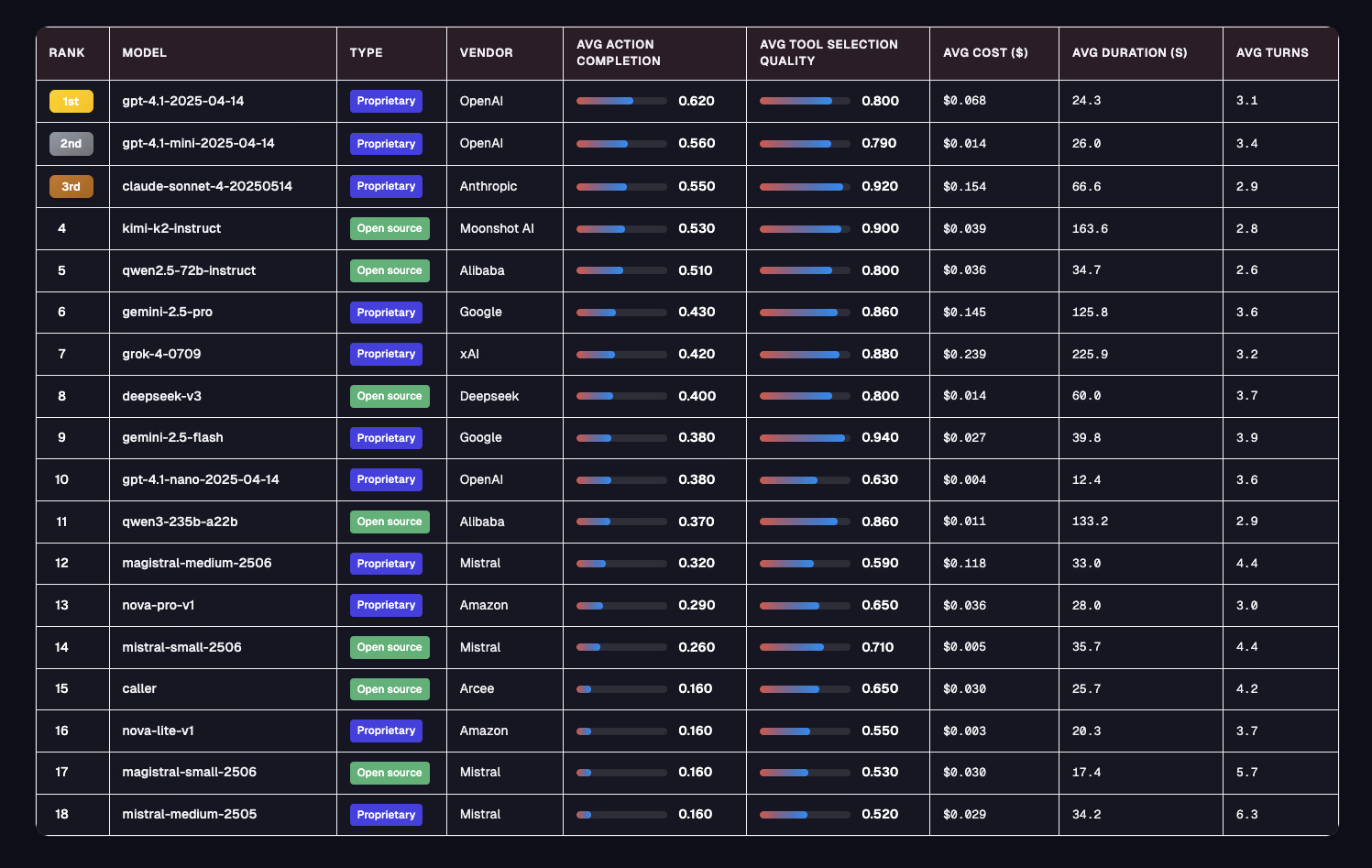Sort by the Type column header
The width and height of the screenshot is (1372, 868).
[x=367, y=53]
